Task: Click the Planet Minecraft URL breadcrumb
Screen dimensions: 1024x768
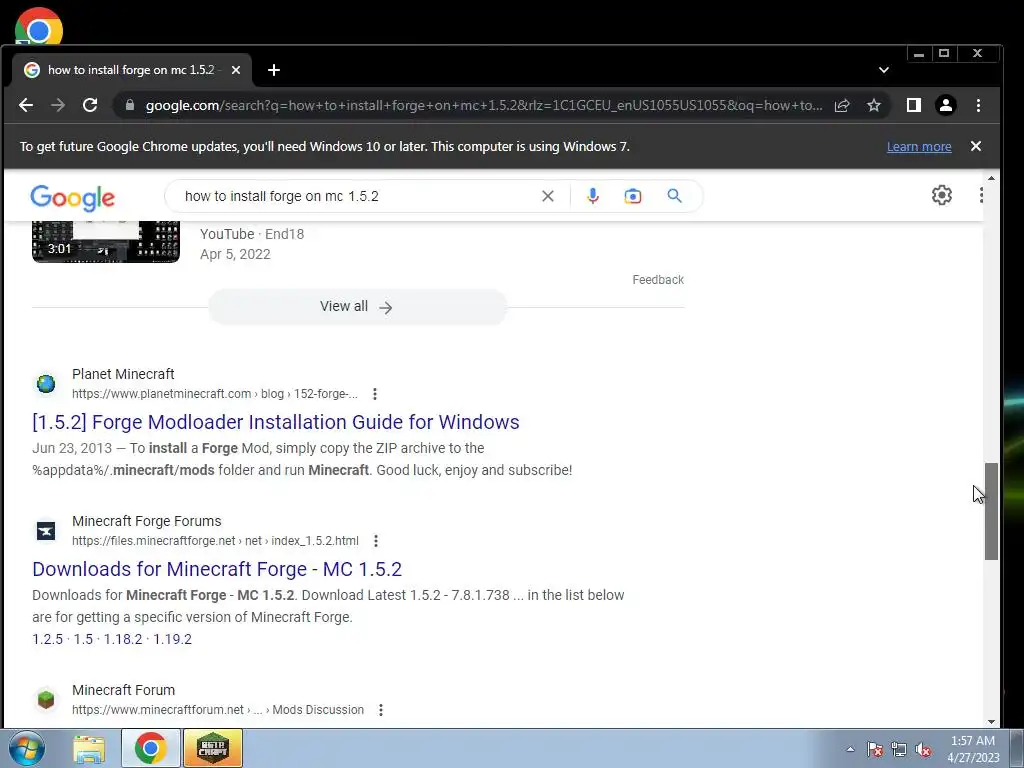Action: (x=215, y=394)
